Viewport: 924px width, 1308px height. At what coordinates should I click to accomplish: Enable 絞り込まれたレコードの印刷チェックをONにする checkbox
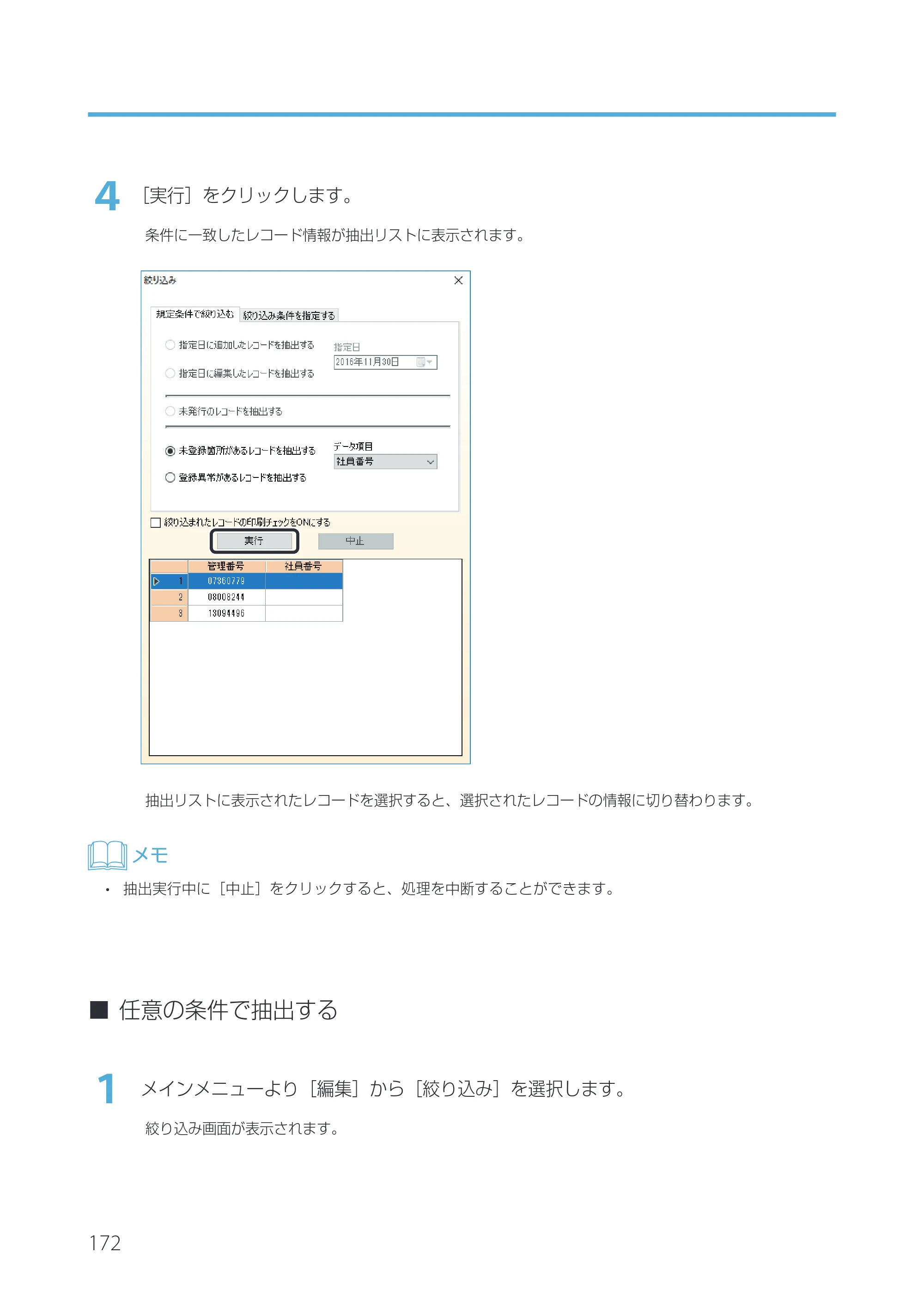(155, 522)
